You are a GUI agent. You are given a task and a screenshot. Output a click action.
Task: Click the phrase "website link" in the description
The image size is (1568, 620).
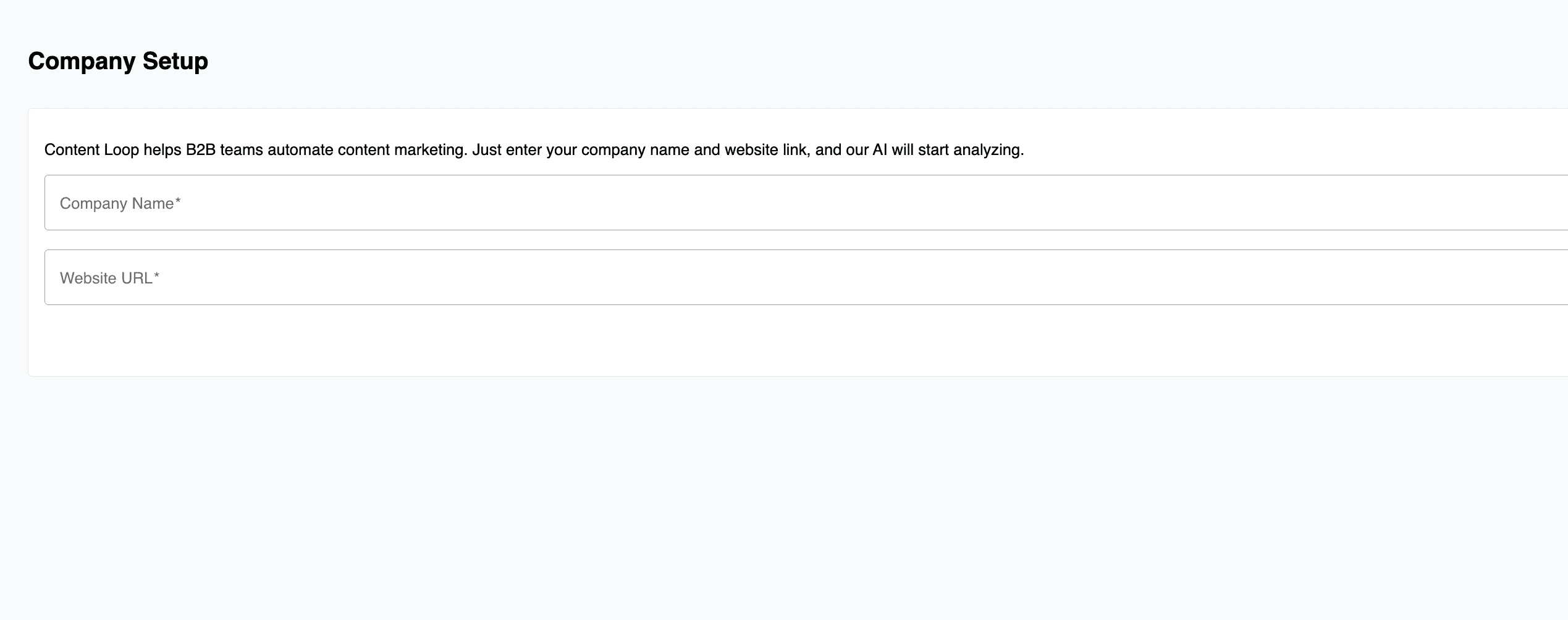767,149
